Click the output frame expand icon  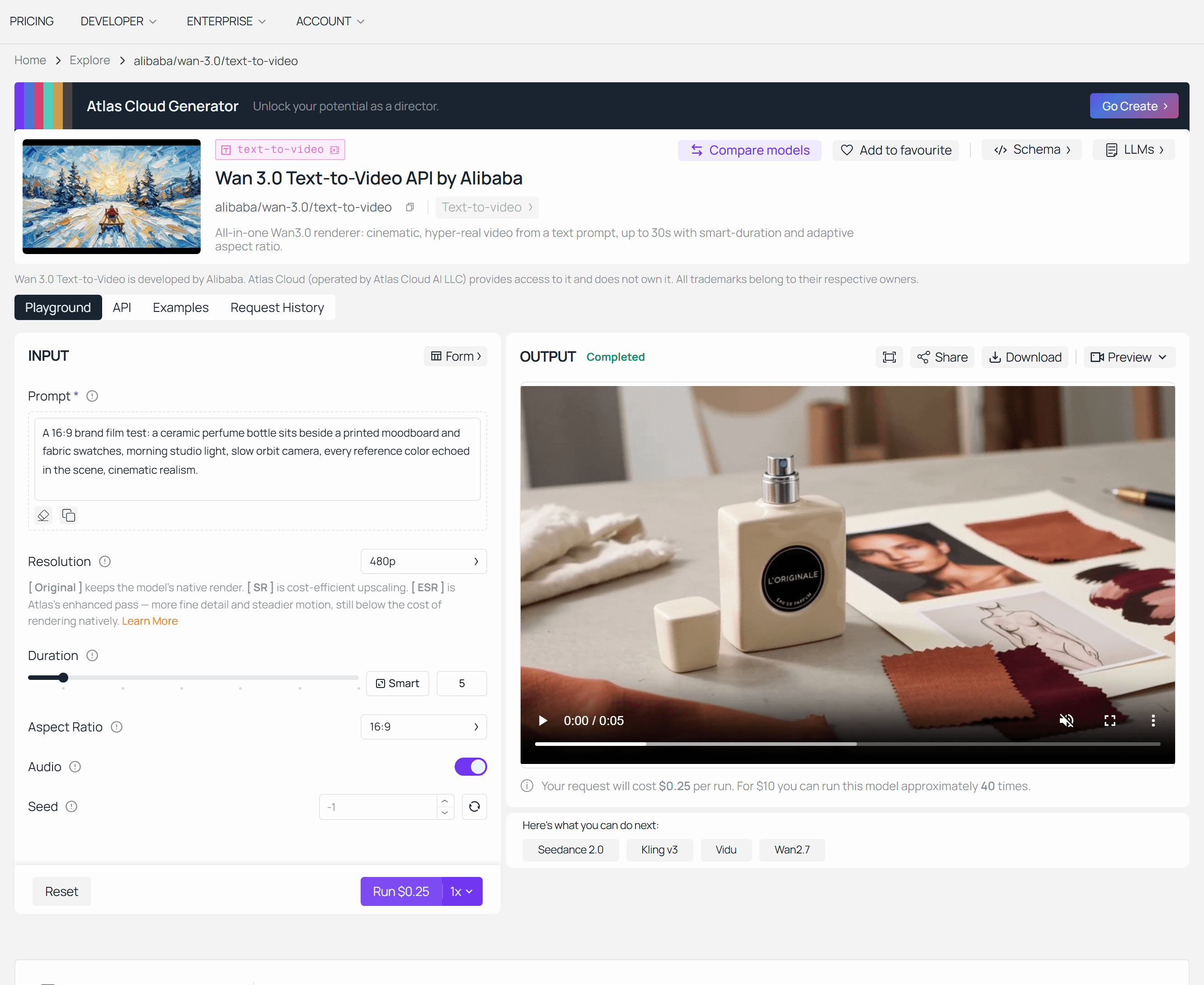[x=889, y=358]
